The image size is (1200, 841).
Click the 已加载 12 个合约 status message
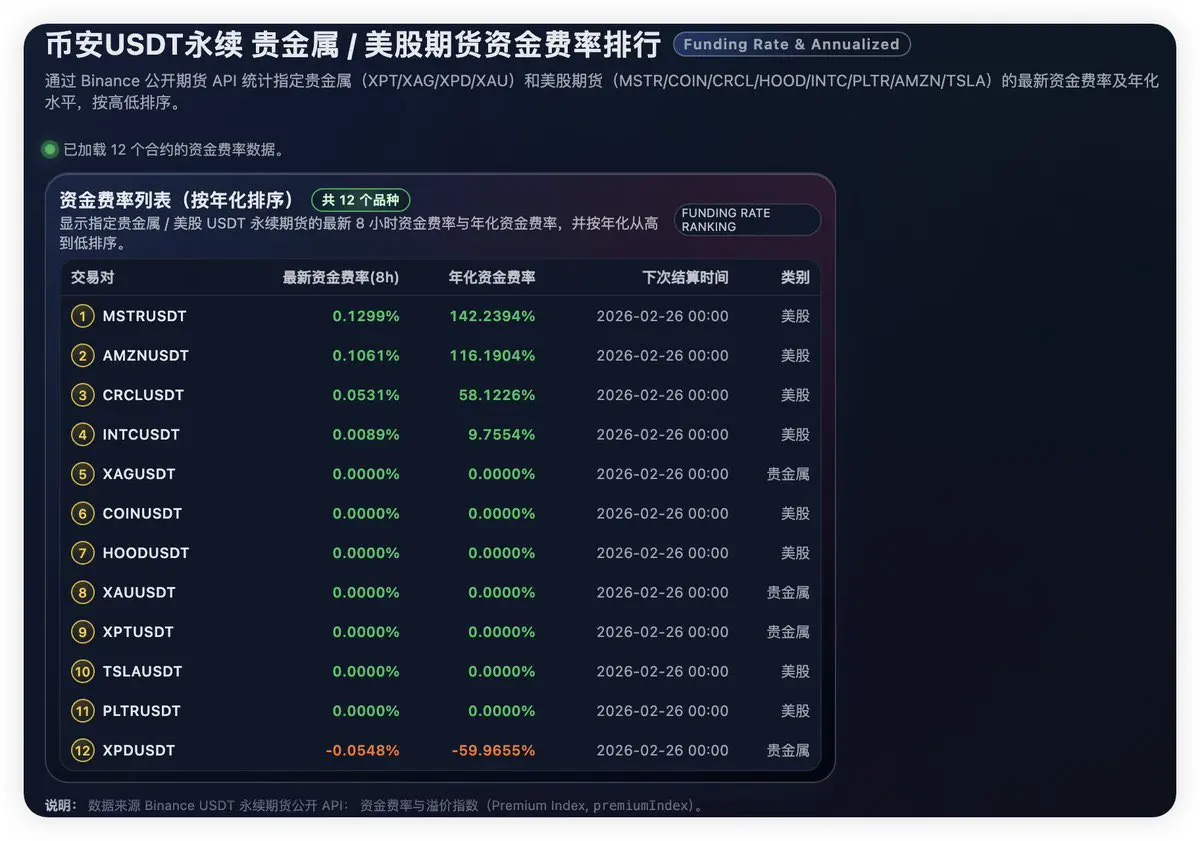tap(174, 150)
